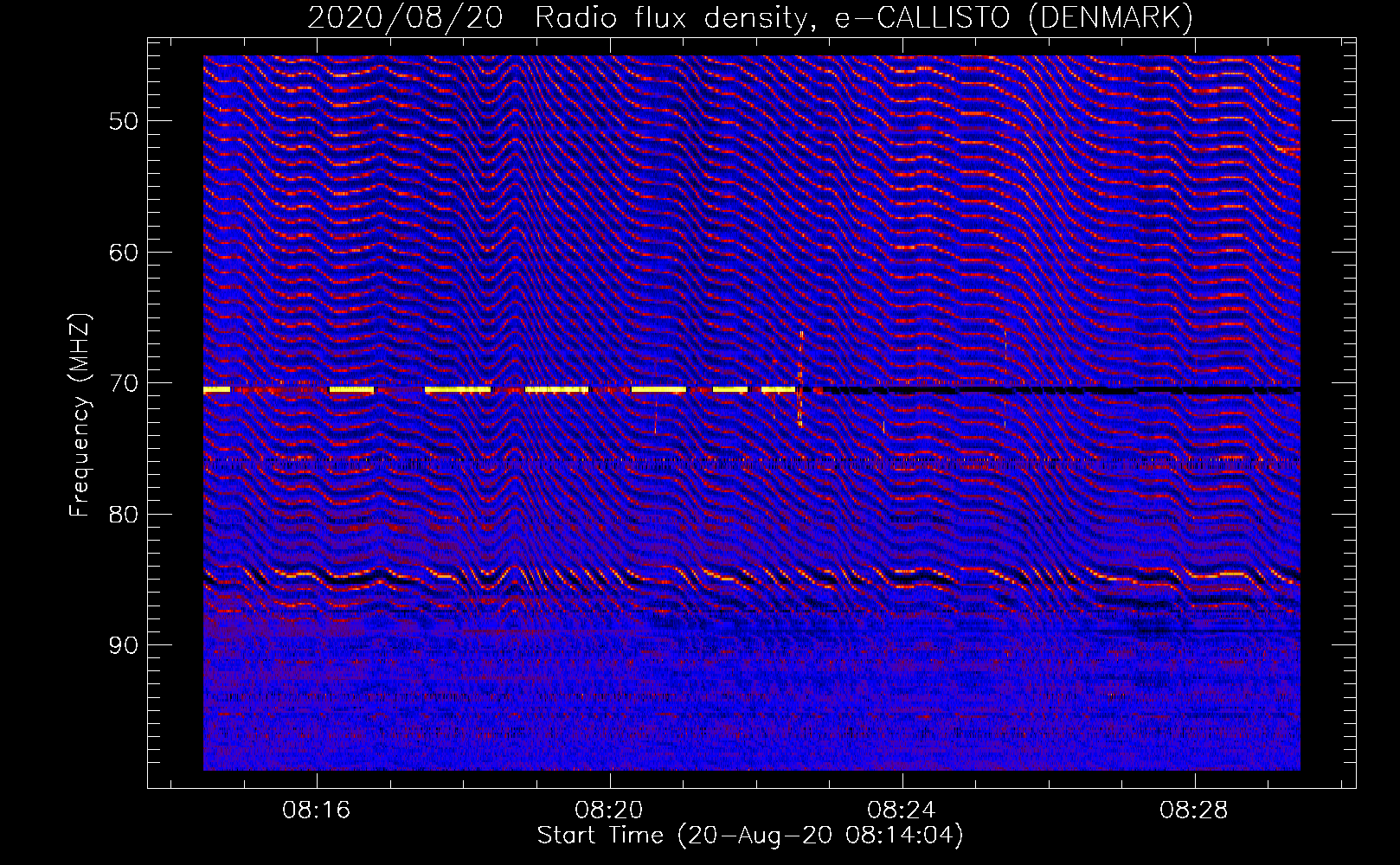This screenshot has width=1400, height=865.
Task: Click the 50 MHz tick label on left axis
Action: click(124, 121)
